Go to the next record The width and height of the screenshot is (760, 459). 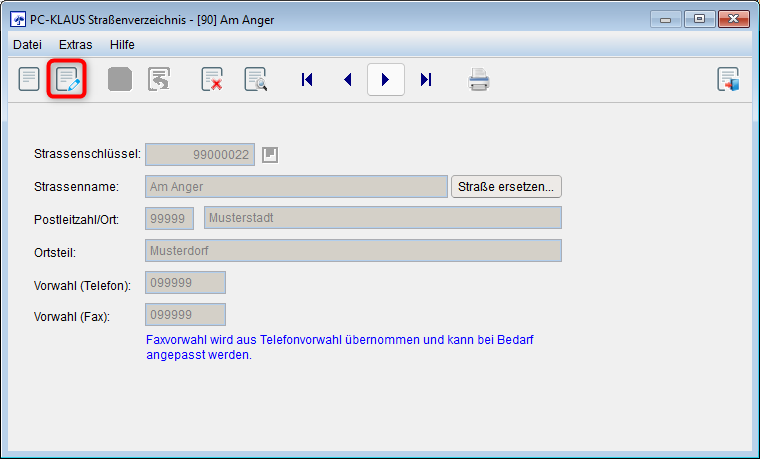tap(385, 79)
